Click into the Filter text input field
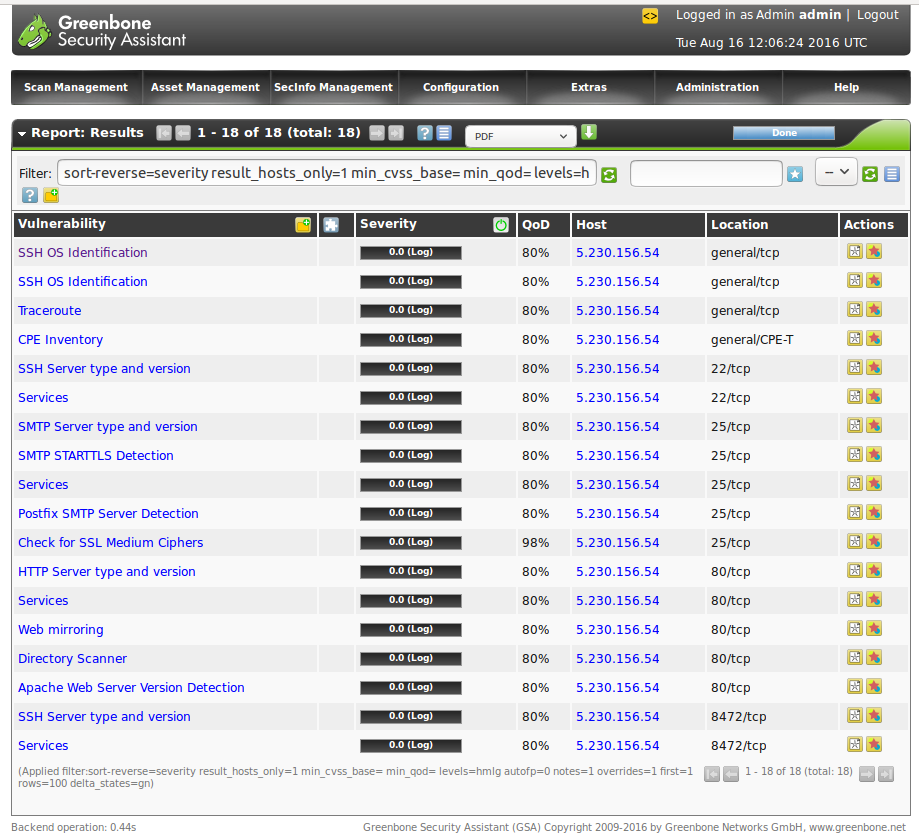 coord(326,173)
